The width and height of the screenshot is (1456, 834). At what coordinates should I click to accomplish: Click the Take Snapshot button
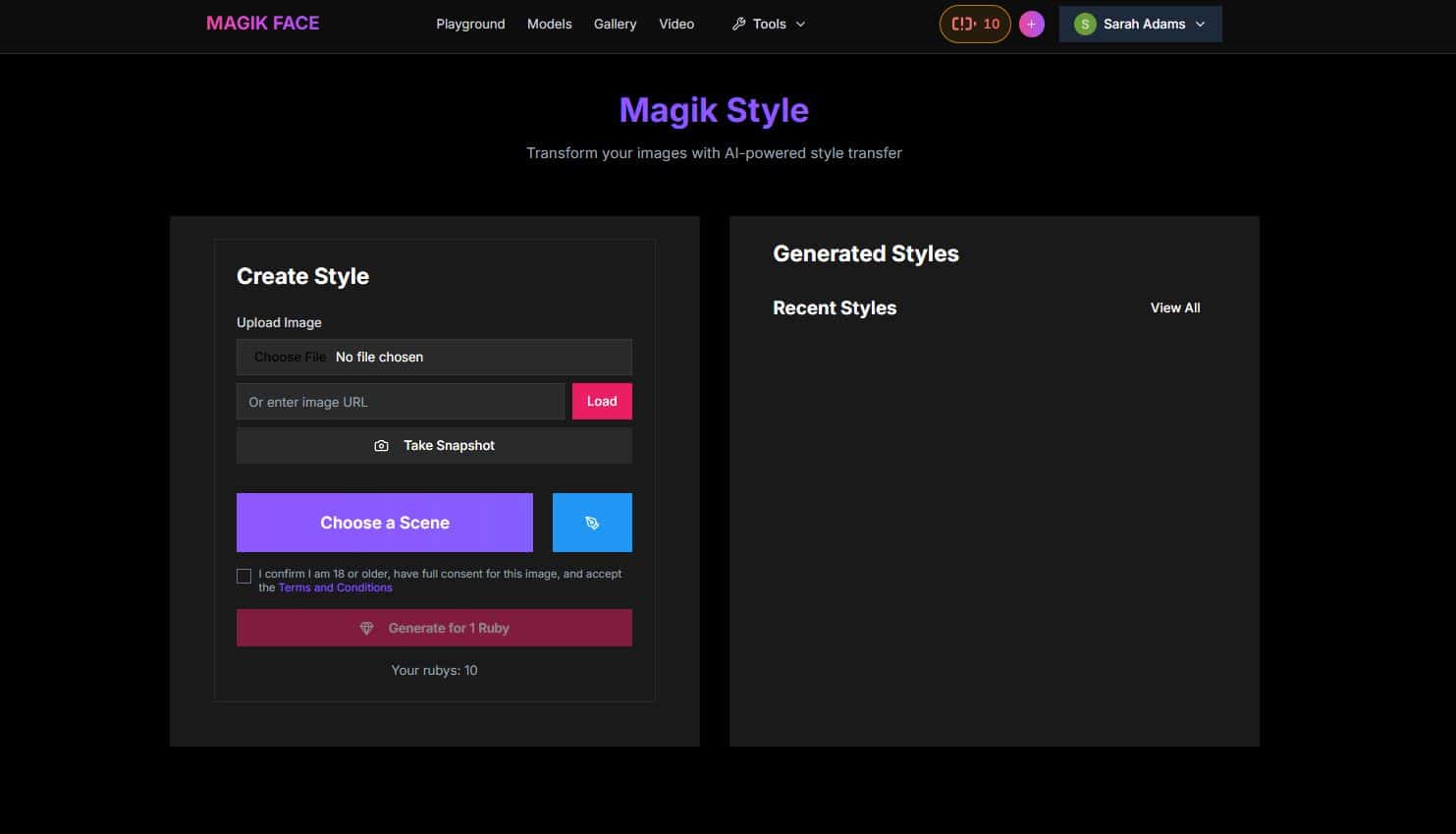click(x=434, y=445)
